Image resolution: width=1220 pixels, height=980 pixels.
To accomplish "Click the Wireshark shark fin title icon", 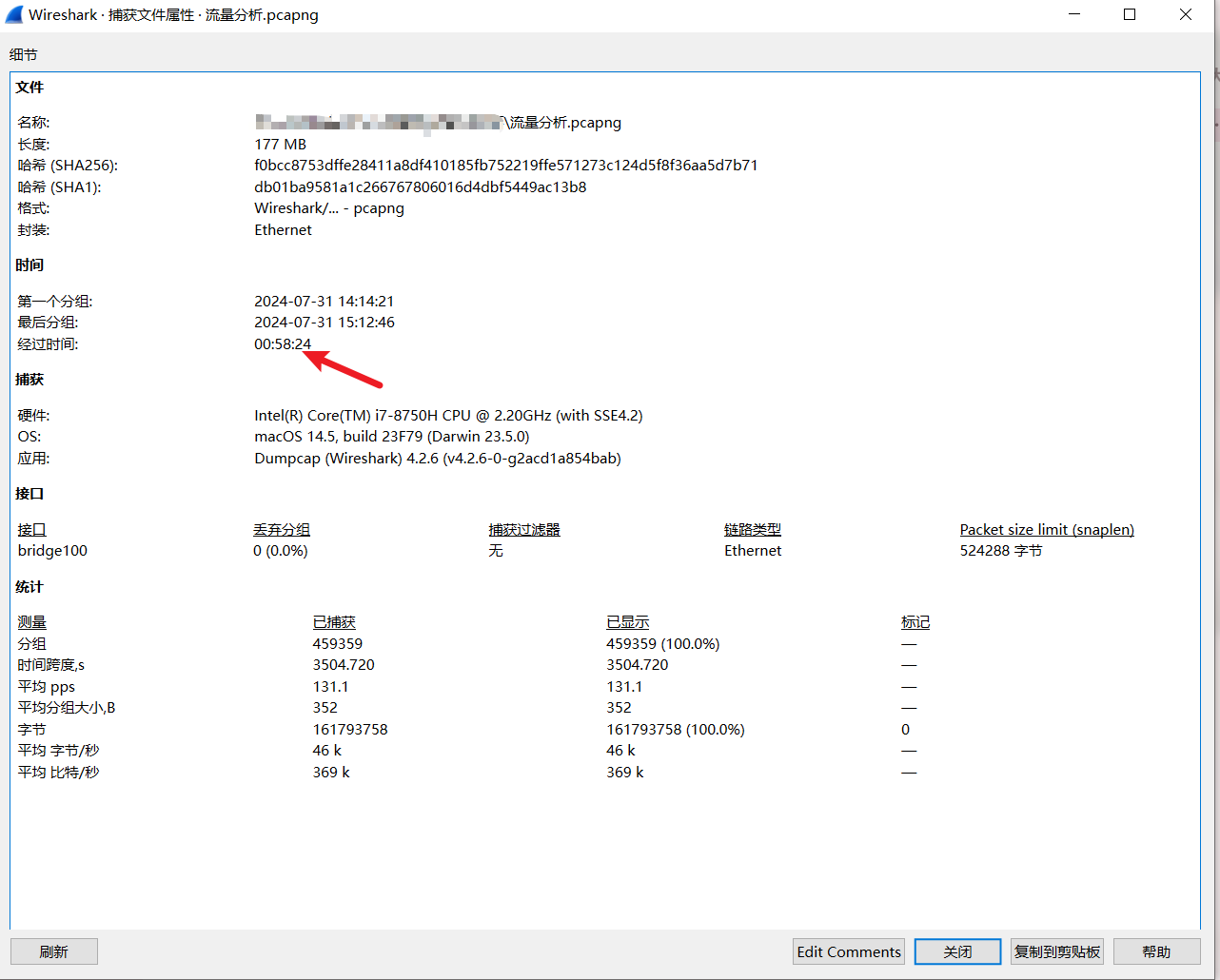I will pyautogui.click(x=13, y=14).
